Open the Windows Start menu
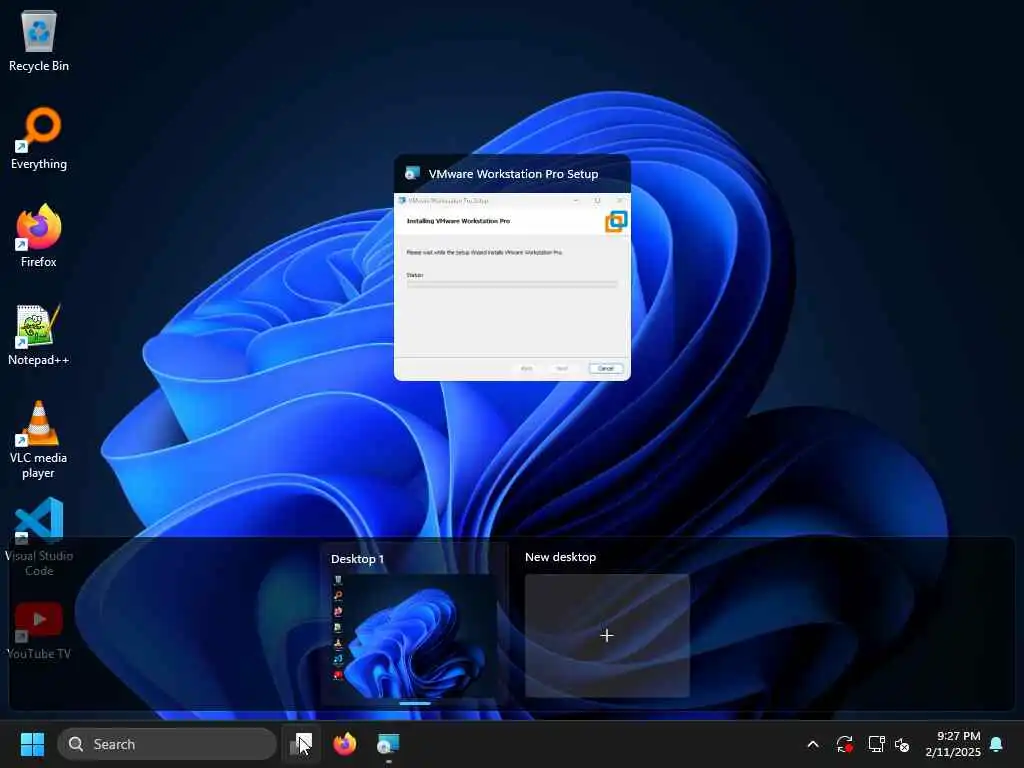 pos(32,744)
